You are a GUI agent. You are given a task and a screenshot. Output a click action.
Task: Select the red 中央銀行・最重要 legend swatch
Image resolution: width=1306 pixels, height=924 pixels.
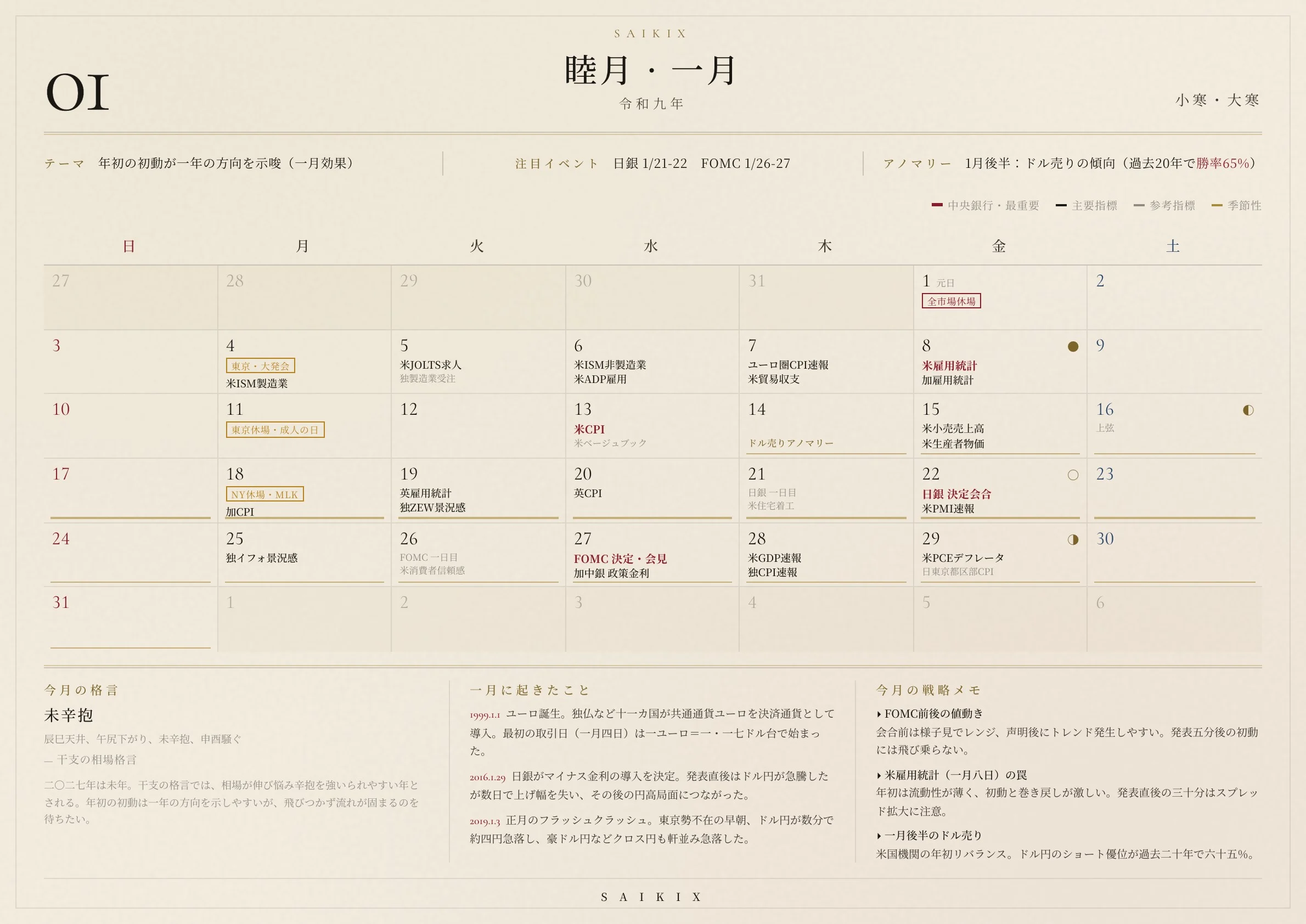(937, 205)
